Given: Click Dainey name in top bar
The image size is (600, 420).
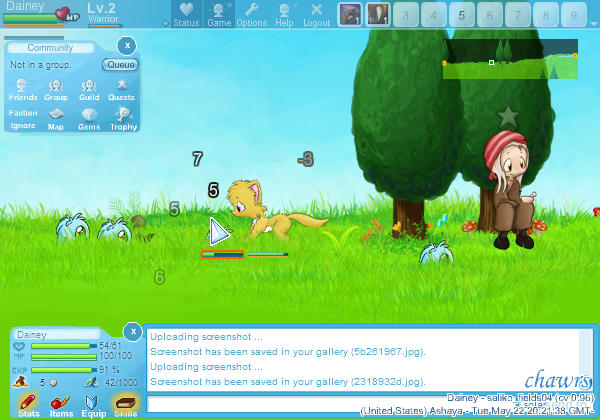Looking at the screenshot, I should (x=25, y=6).
